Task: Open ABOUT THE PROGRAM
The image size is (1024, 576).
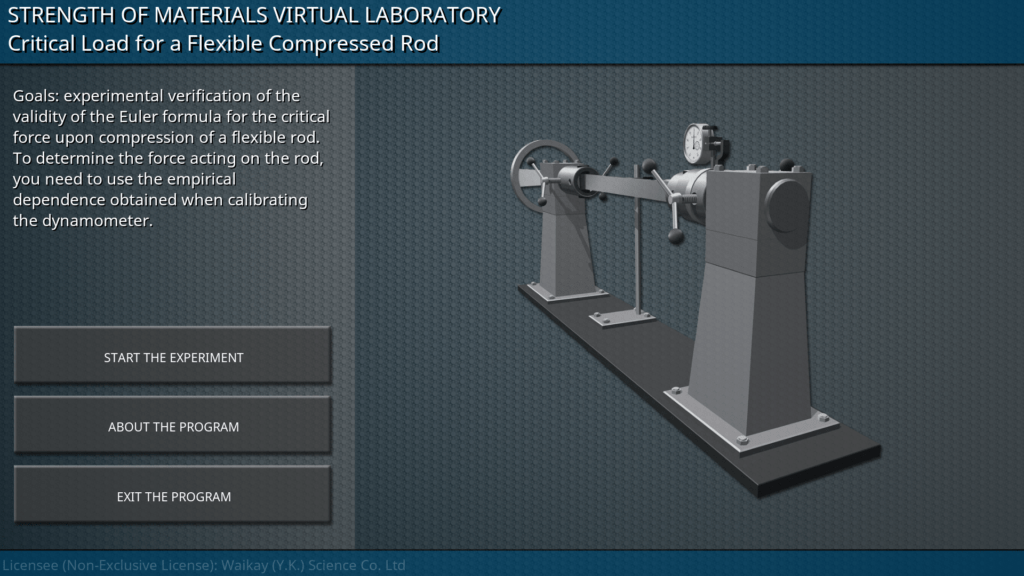Action: [x=173, y=427]
